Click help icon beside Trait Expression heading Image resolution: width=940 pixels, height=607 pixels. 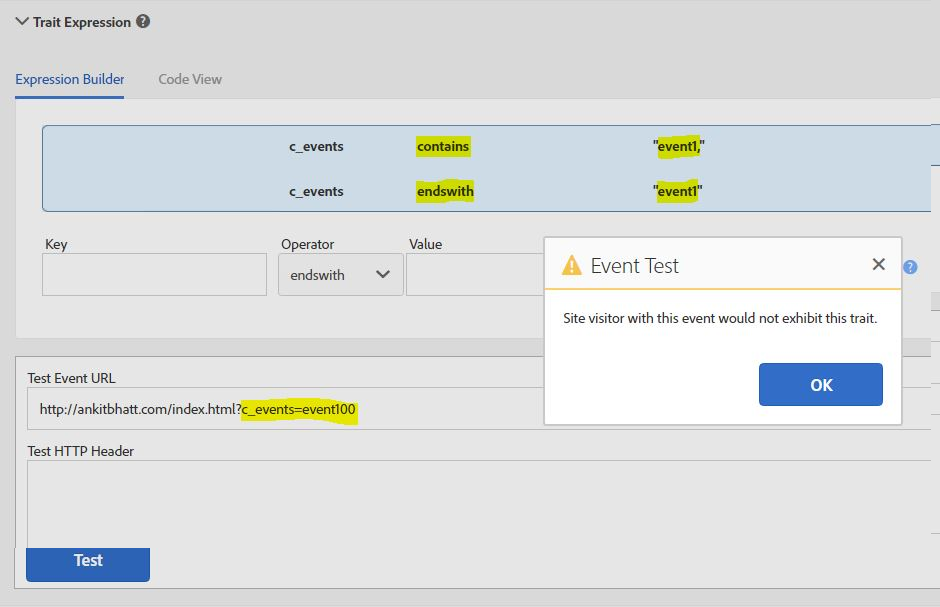tap(143, 21)
